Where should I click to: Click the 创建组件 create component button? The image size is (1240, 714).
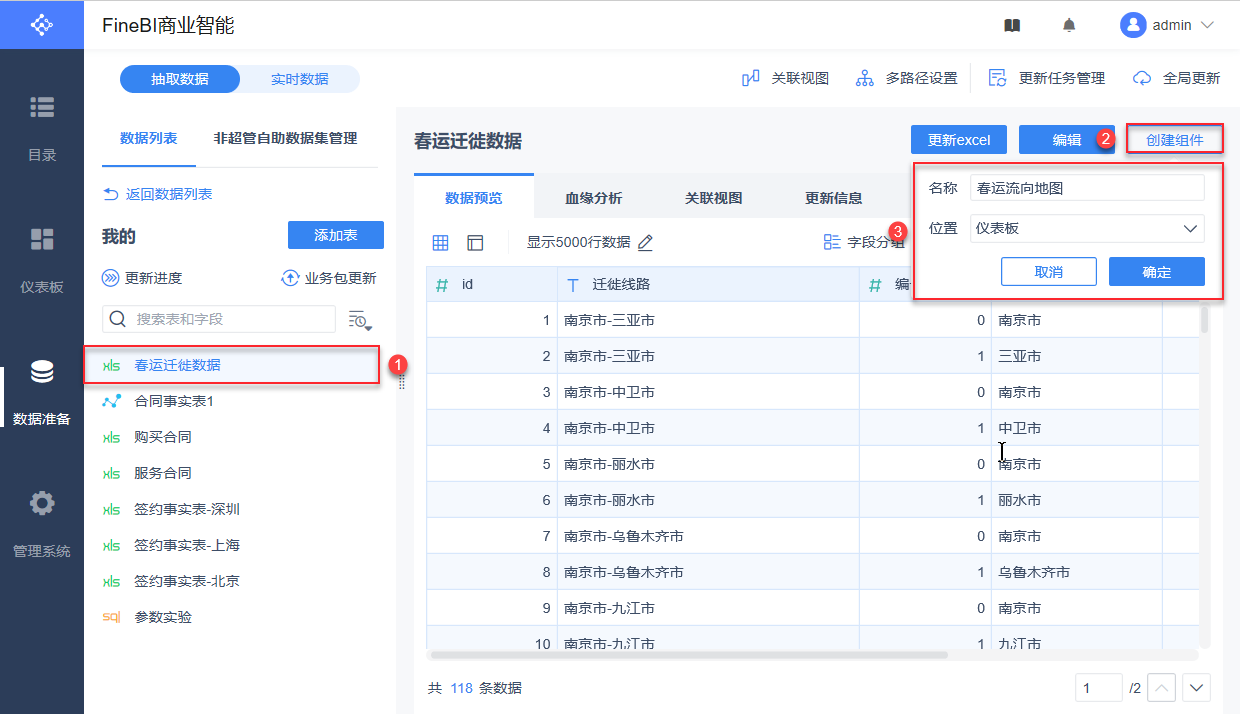[1175, 140]
